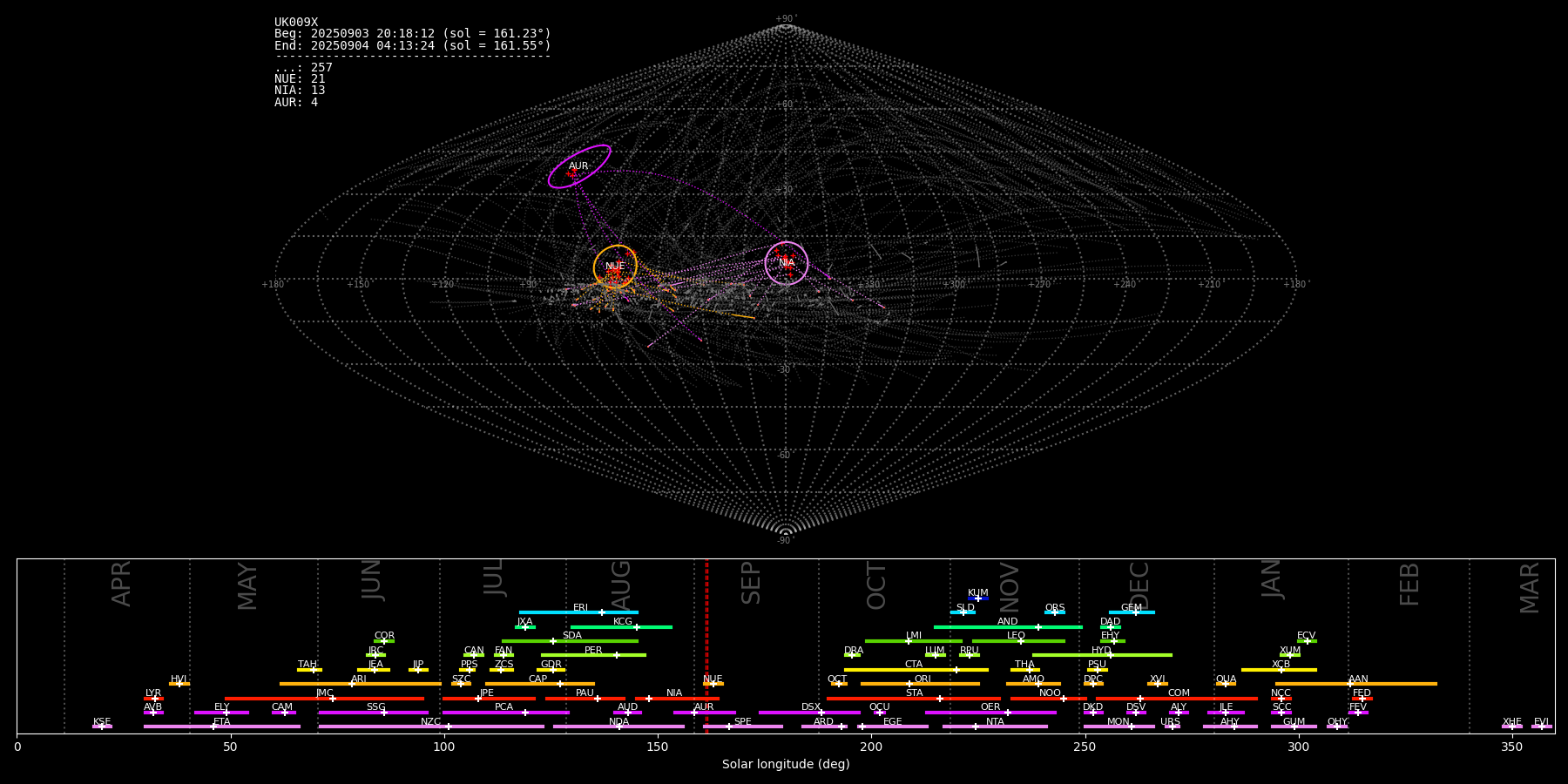
Task: Click the 'Solar longitude (deg)' axis title
Action: 786,764
